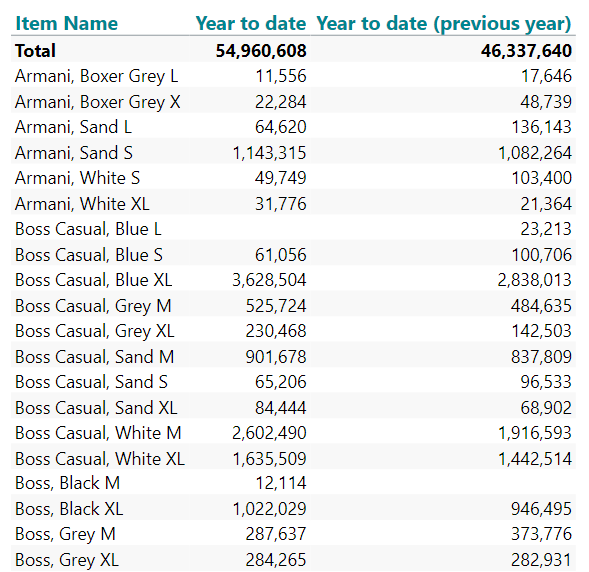Select the Total row label
The image size is (589, 572).
pos(35,51)
